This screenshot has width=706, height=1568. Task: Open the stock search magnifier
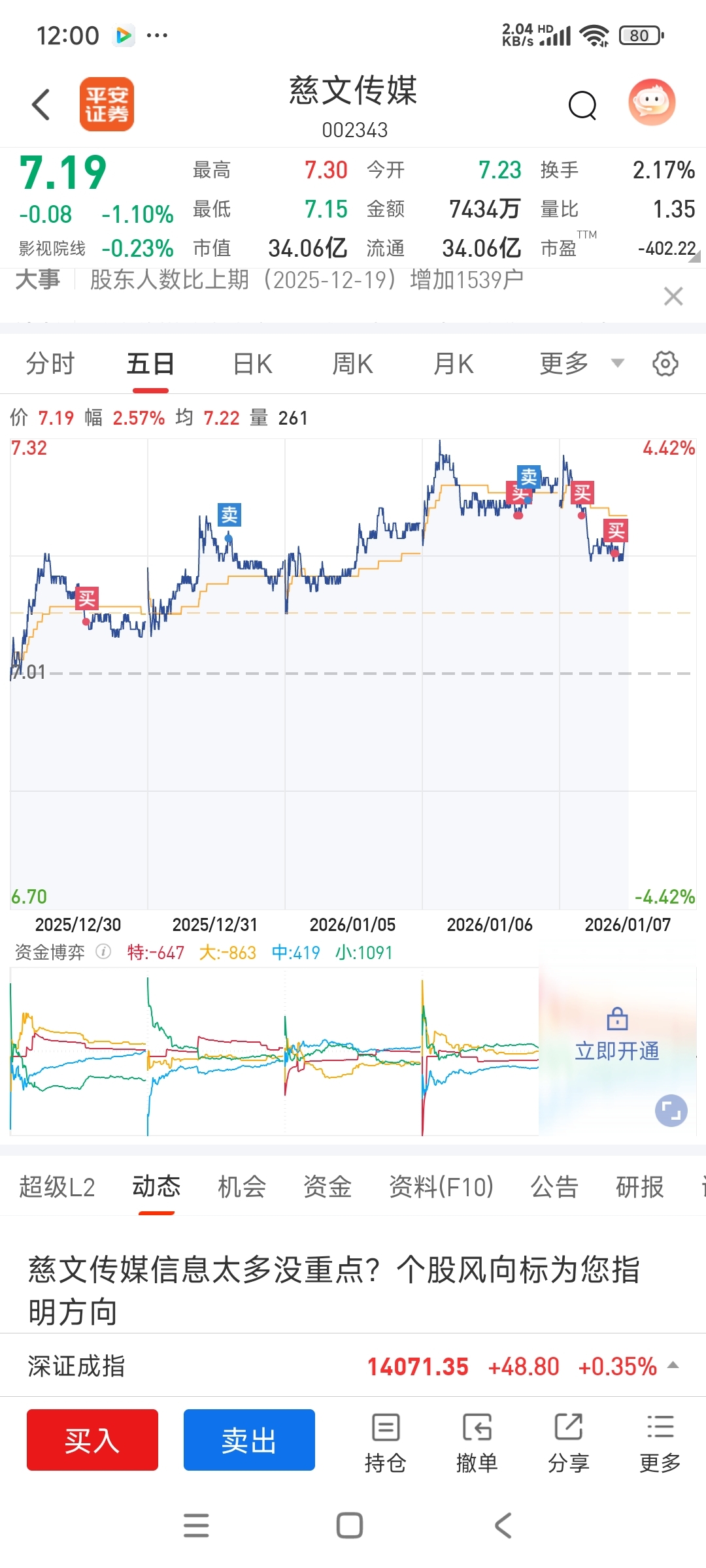[582, 105]
